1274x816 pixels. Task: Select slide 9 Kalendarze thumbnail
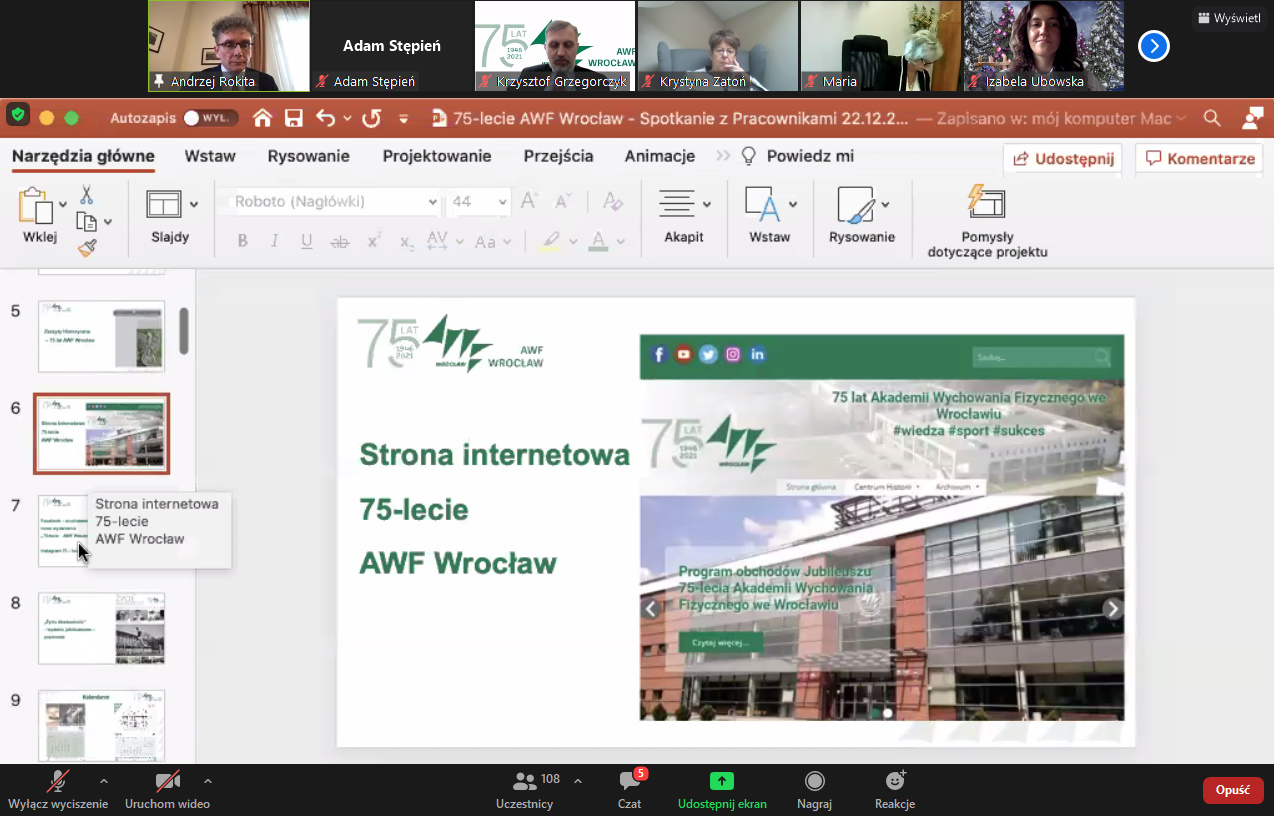tap(101, 725)
